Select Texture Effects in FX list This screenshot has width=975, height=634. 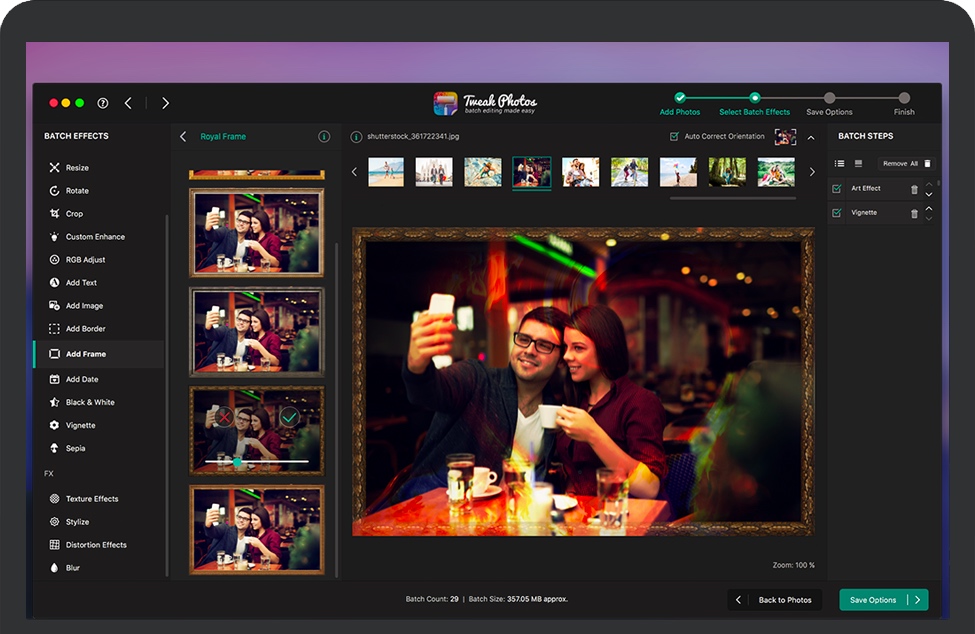(x=92, y=499)
